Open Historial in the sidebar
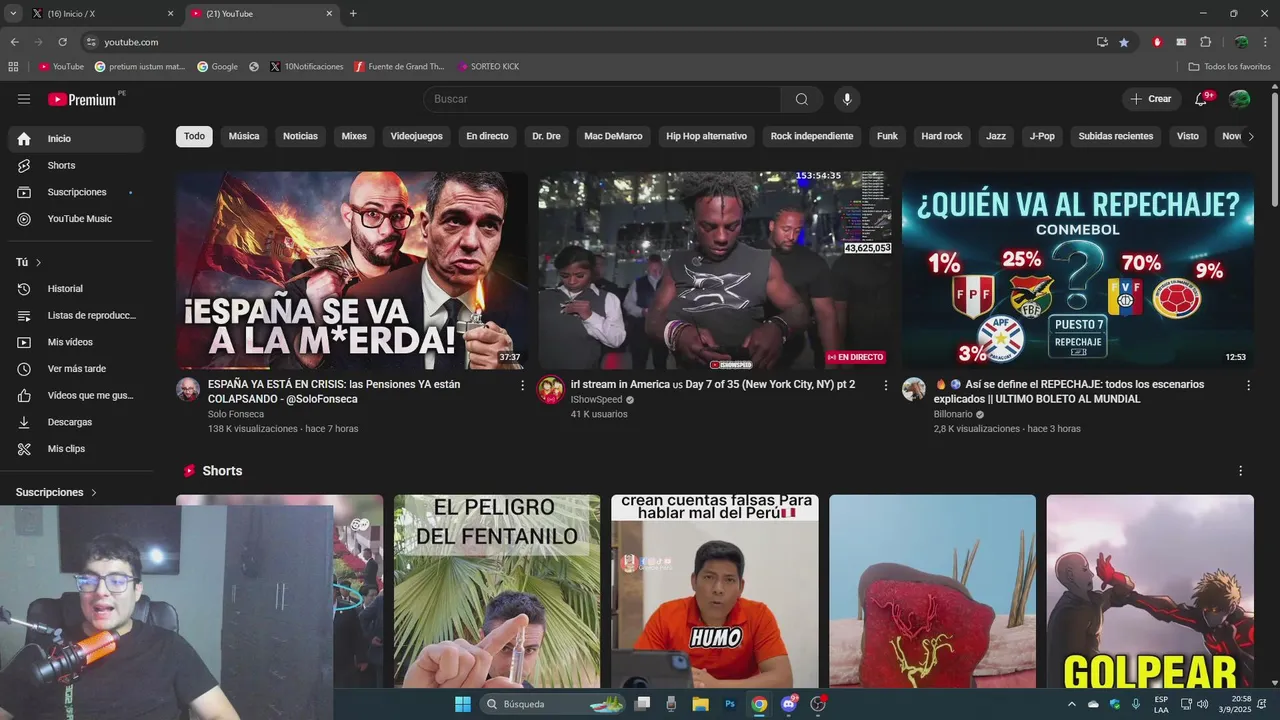The image size is (1280, 720). (x=75, y=289)
